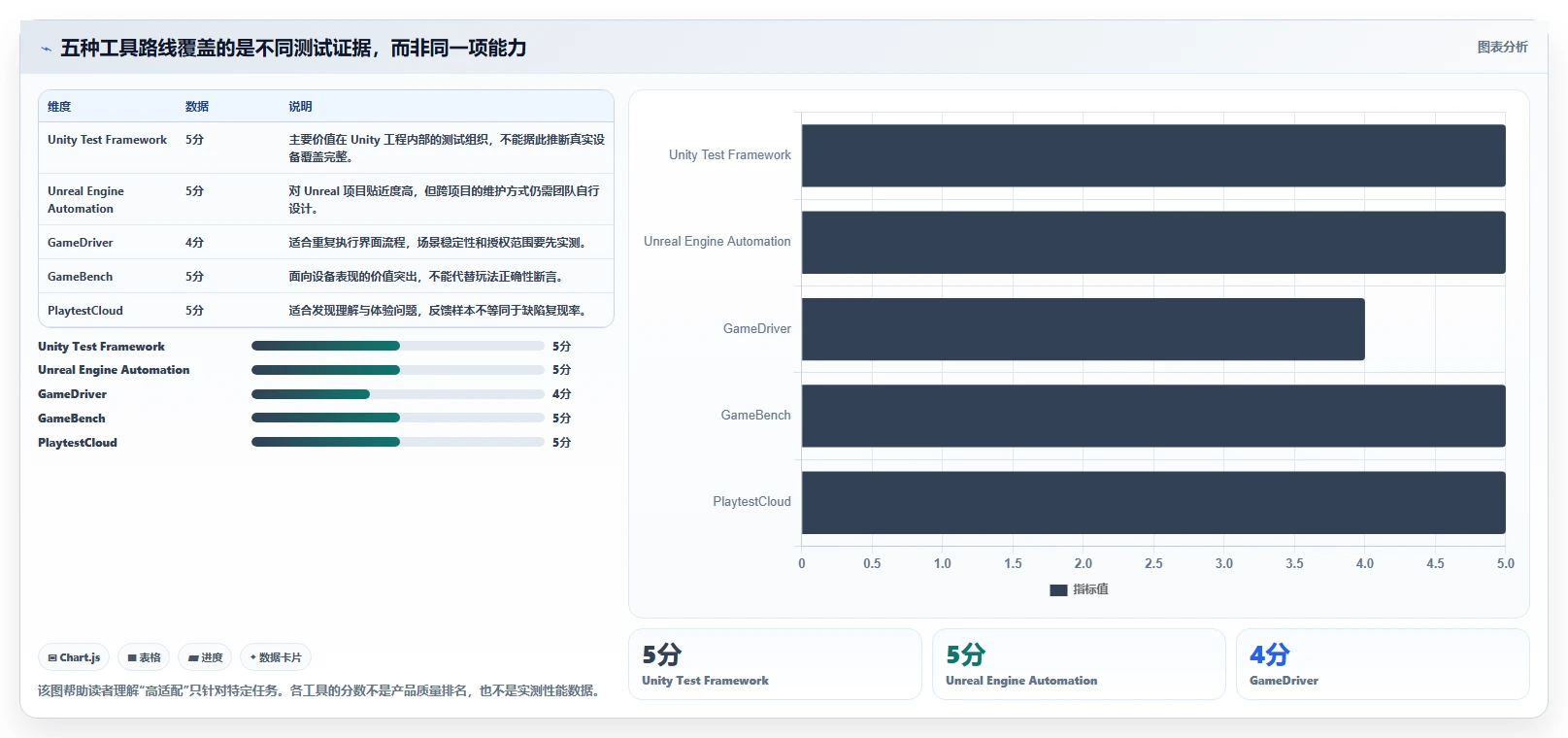
Task: Click the Unreal Engine Automation chart axis label
Action: click(717, 242)
